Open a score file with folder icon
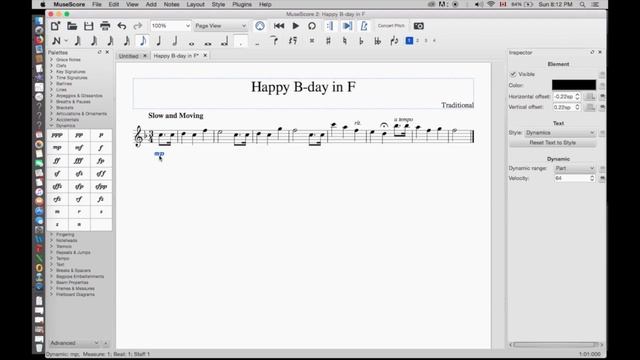Image resolution: width=640 pixels, height=360 pixels. [x=72, y=26]
